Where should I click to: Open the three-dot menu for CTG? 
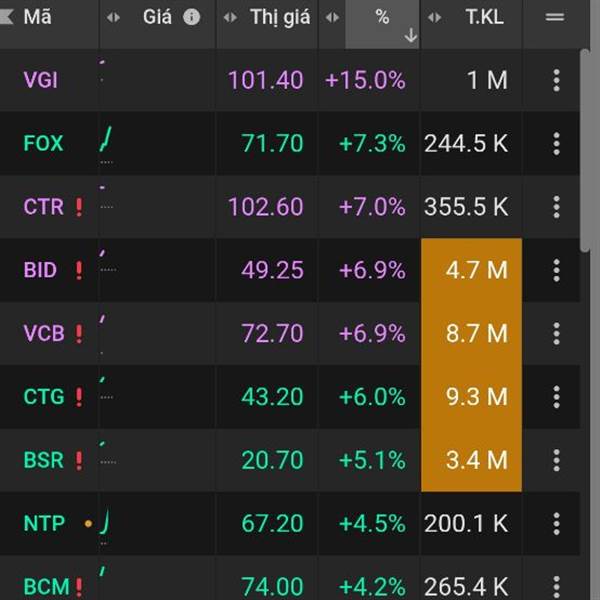pyautogui.click(x=556, y=397)
